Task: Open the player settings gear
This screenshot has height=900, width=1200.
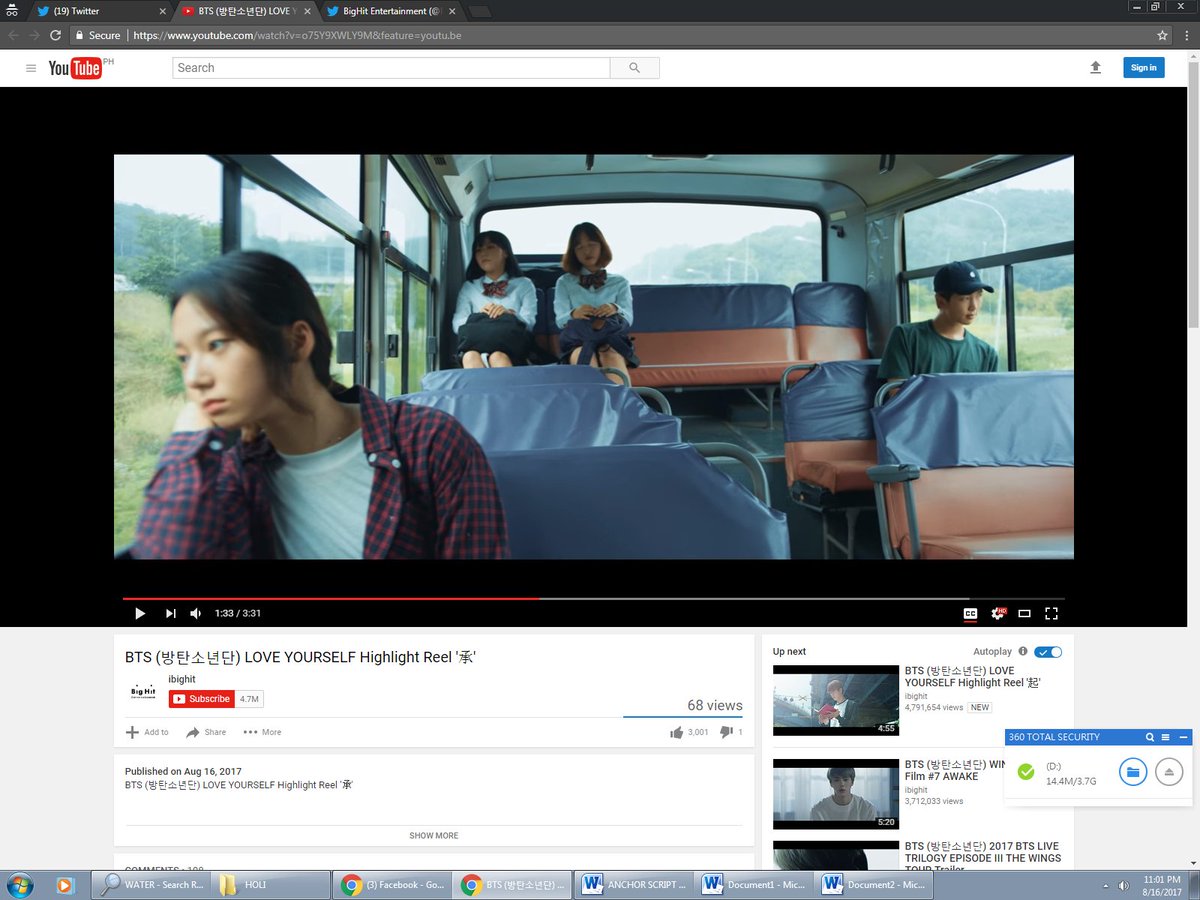Action: pos(997,613)
